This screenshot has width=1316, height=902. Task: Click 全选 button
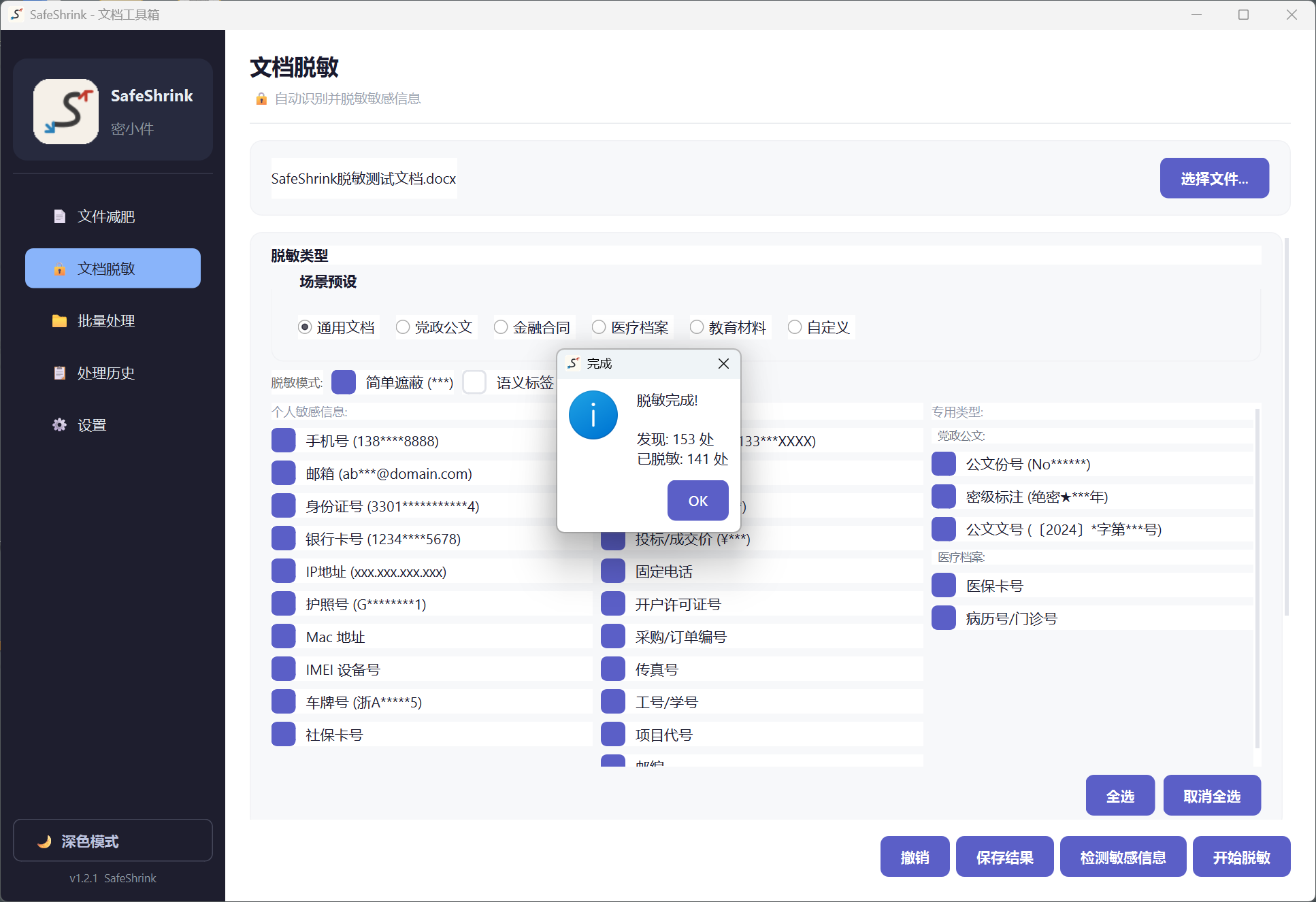click(x=1121, y=796)
